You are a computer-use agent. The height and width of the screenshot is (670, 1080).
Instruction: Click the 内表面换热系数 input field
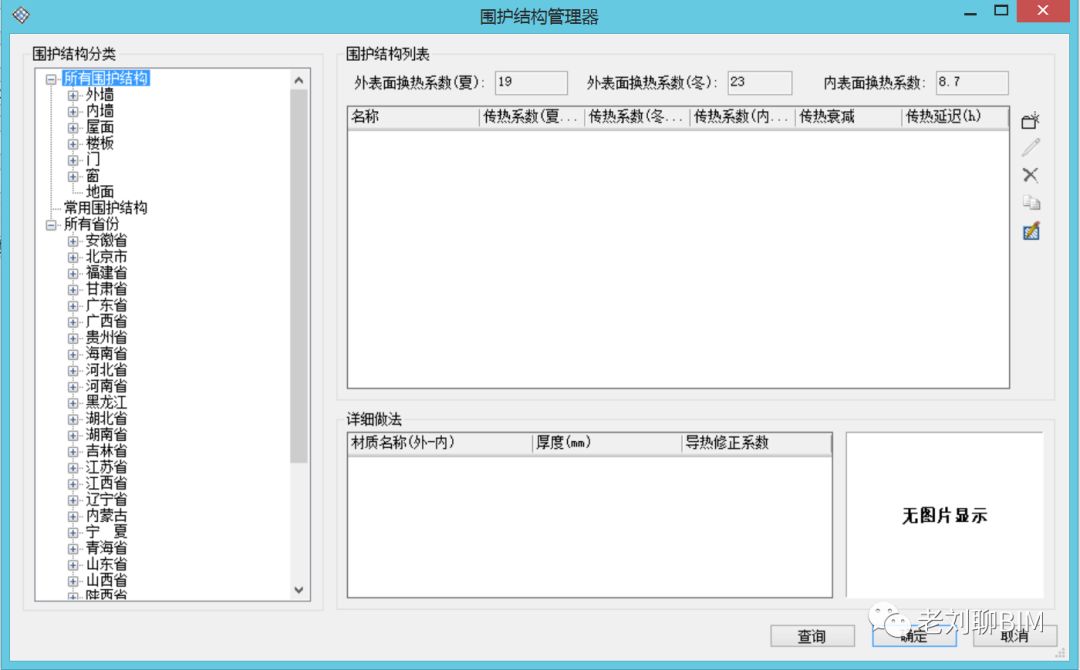pos(972,83)
